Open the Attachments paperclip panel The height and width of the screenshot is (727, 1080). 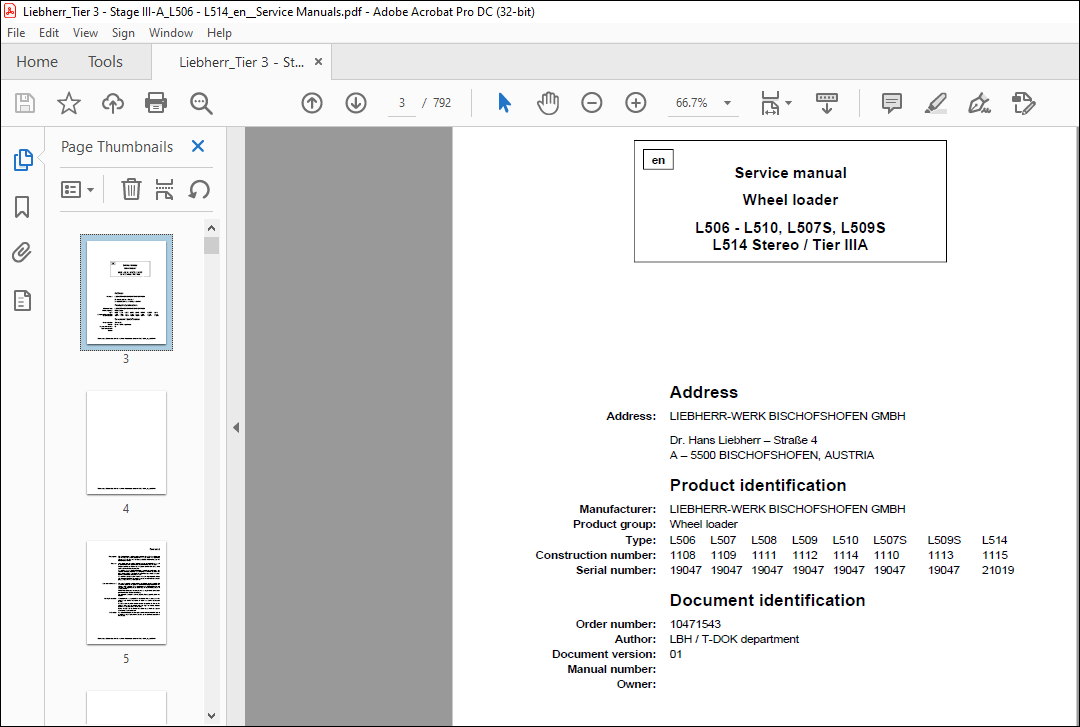tap(22, 253)
